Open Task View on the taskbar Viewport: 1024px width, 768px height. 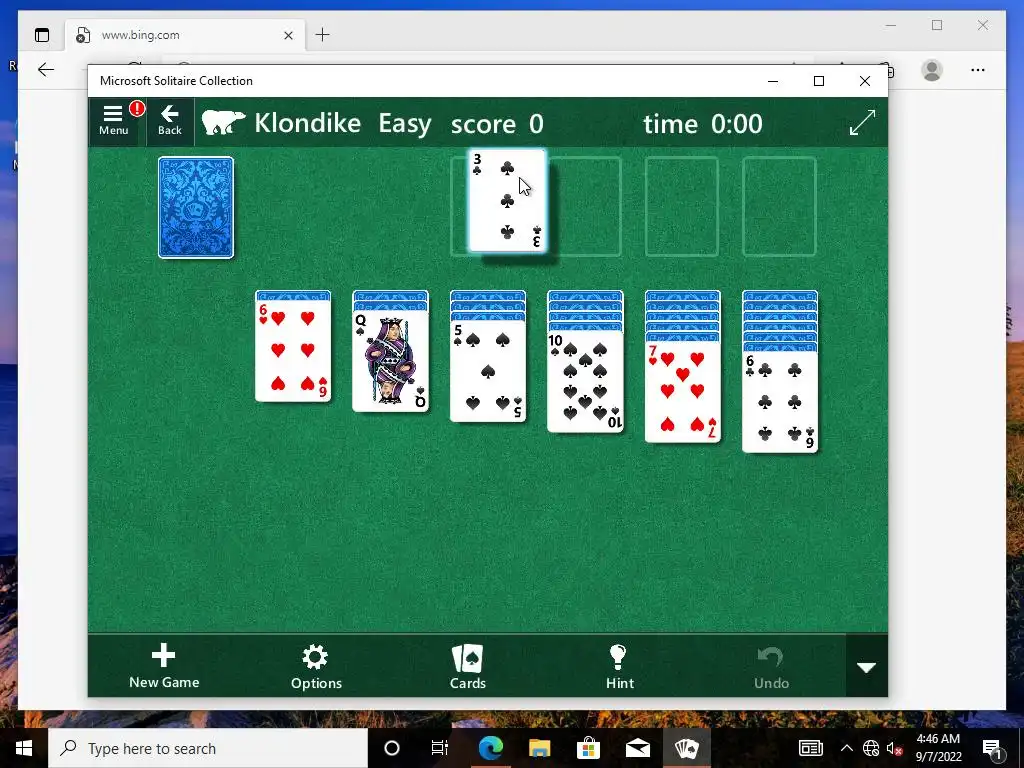pyautogui.click(x=440, y=748)
